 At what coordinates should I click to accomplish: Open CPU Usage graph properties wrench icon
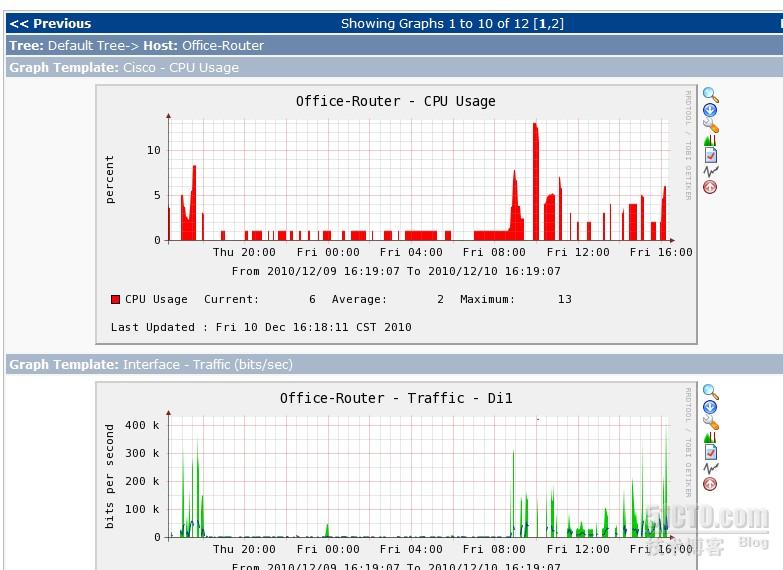pyautogui.click(x=711, y=125)
